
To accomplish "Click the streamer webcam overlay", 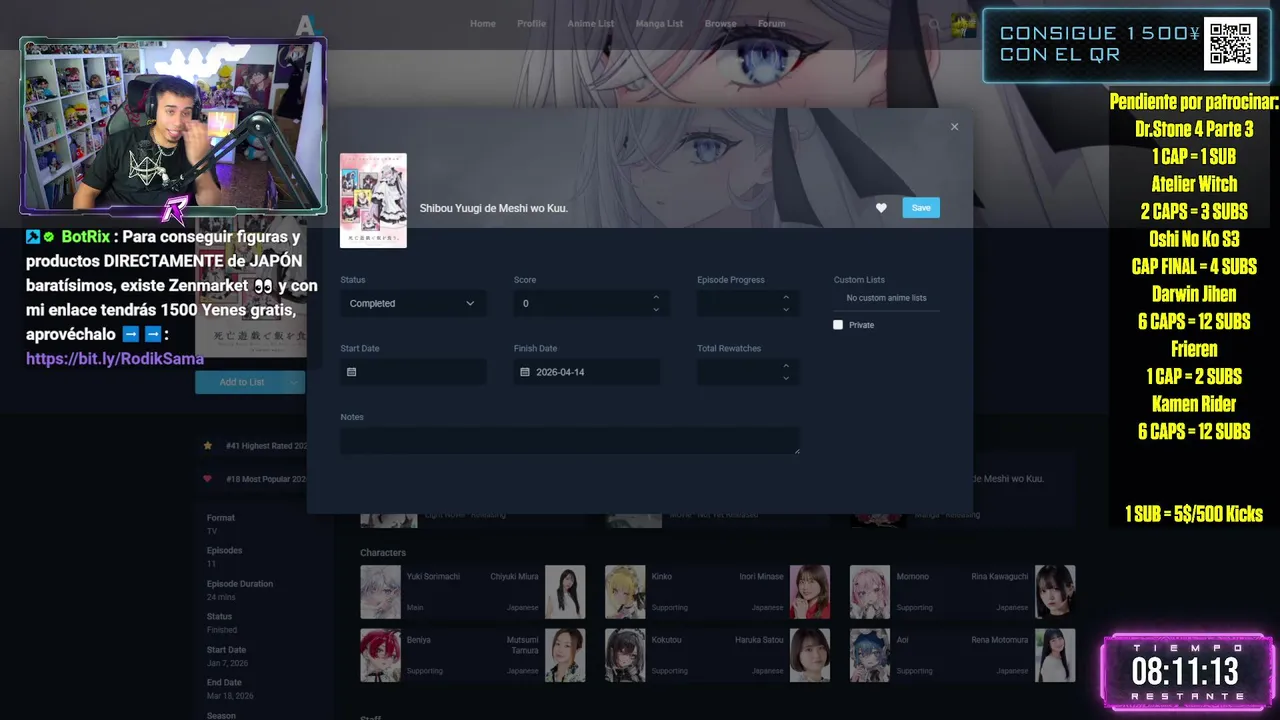I will 173,127.
